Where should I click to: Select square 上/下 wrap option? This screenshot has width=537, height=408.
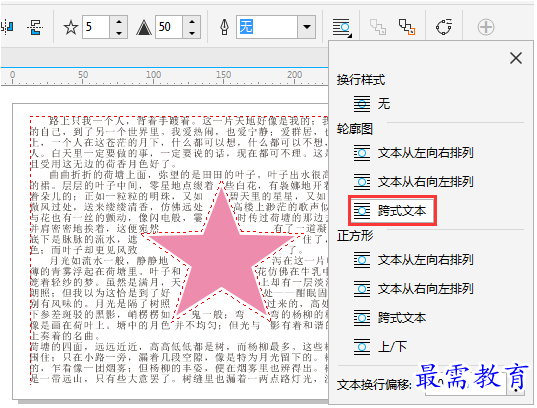coord(380,347)
